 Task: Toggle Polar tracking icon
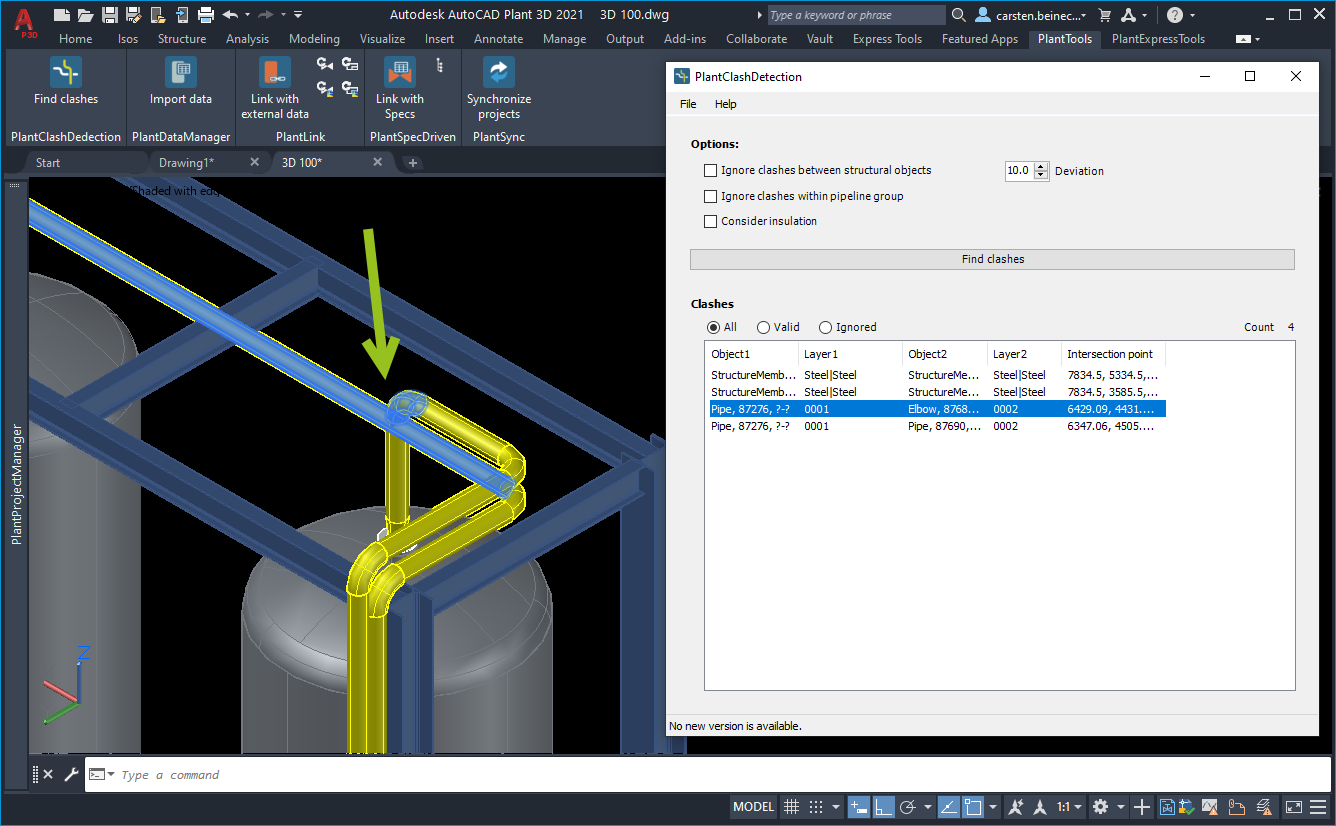908,807
